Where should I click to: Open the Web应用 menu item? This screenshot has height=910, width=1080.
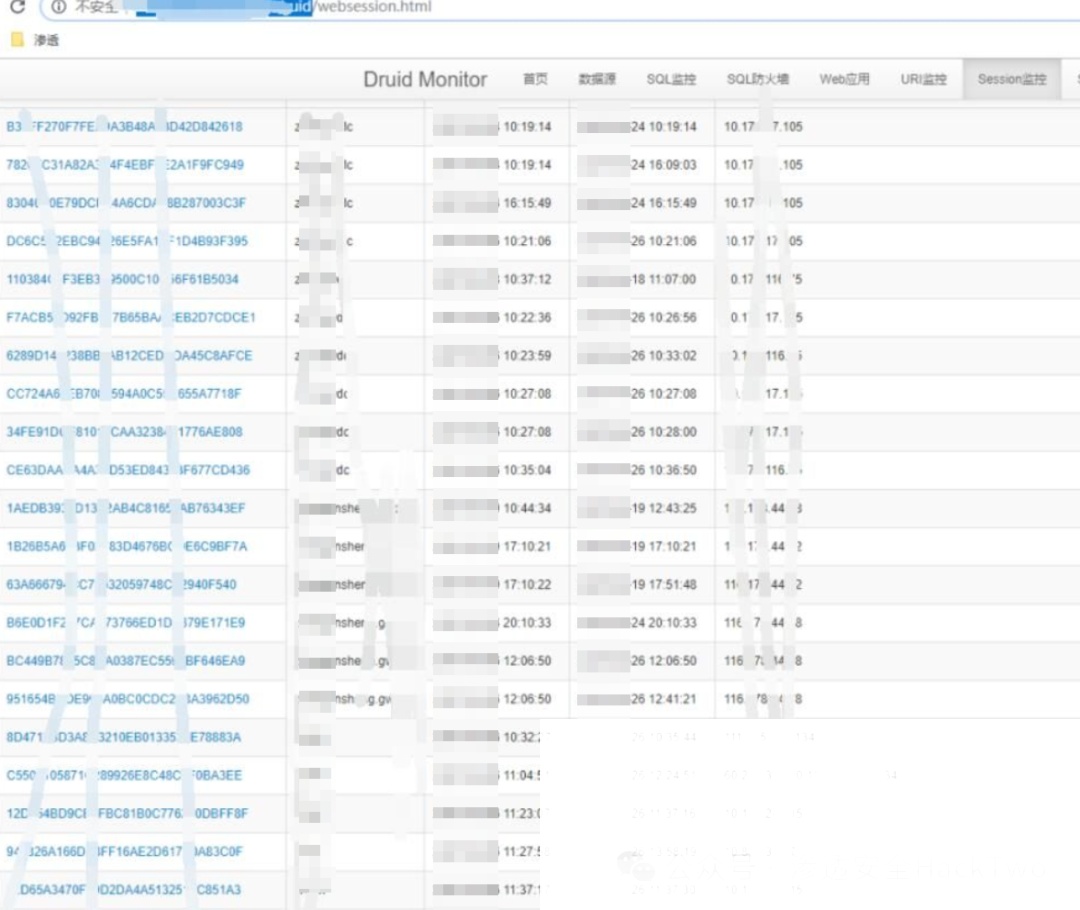point(844,79)
